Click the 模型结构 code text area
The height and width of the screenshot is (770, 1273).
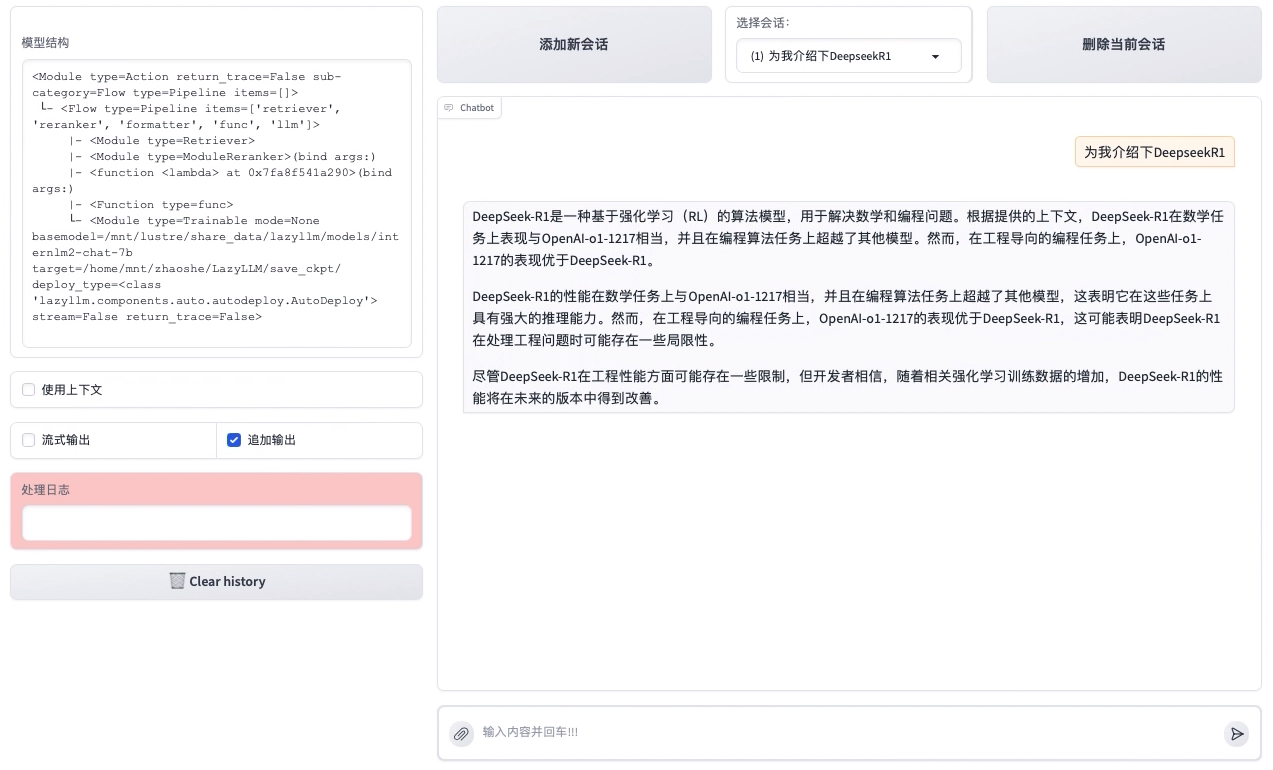pos(216,203)
